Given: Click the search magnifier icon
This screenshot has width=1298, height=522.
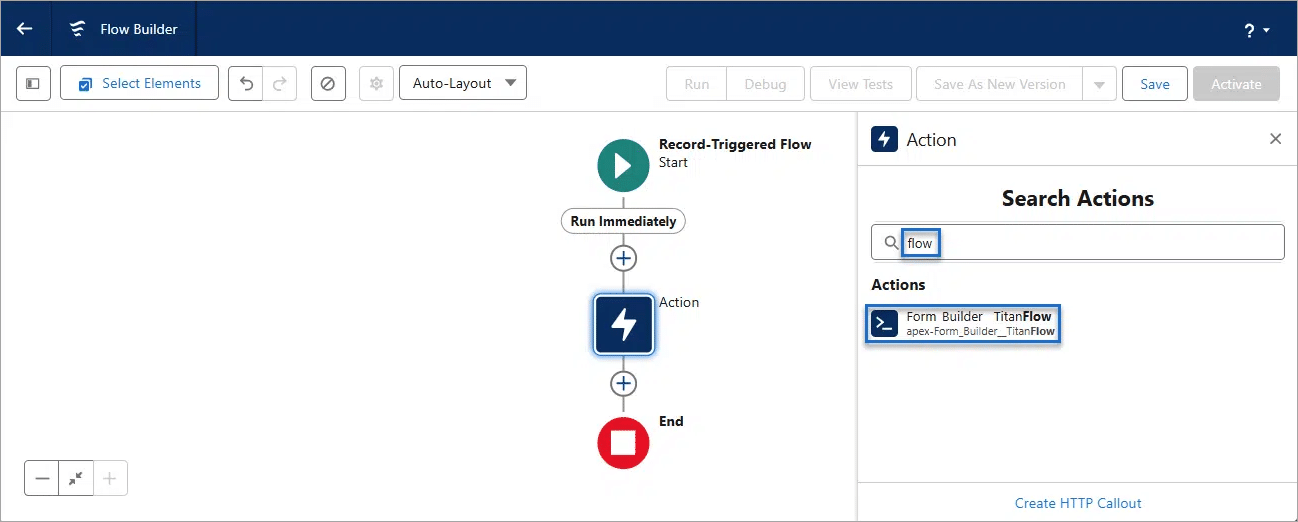Looking at the screenshot, I should (x=891, y=243).
